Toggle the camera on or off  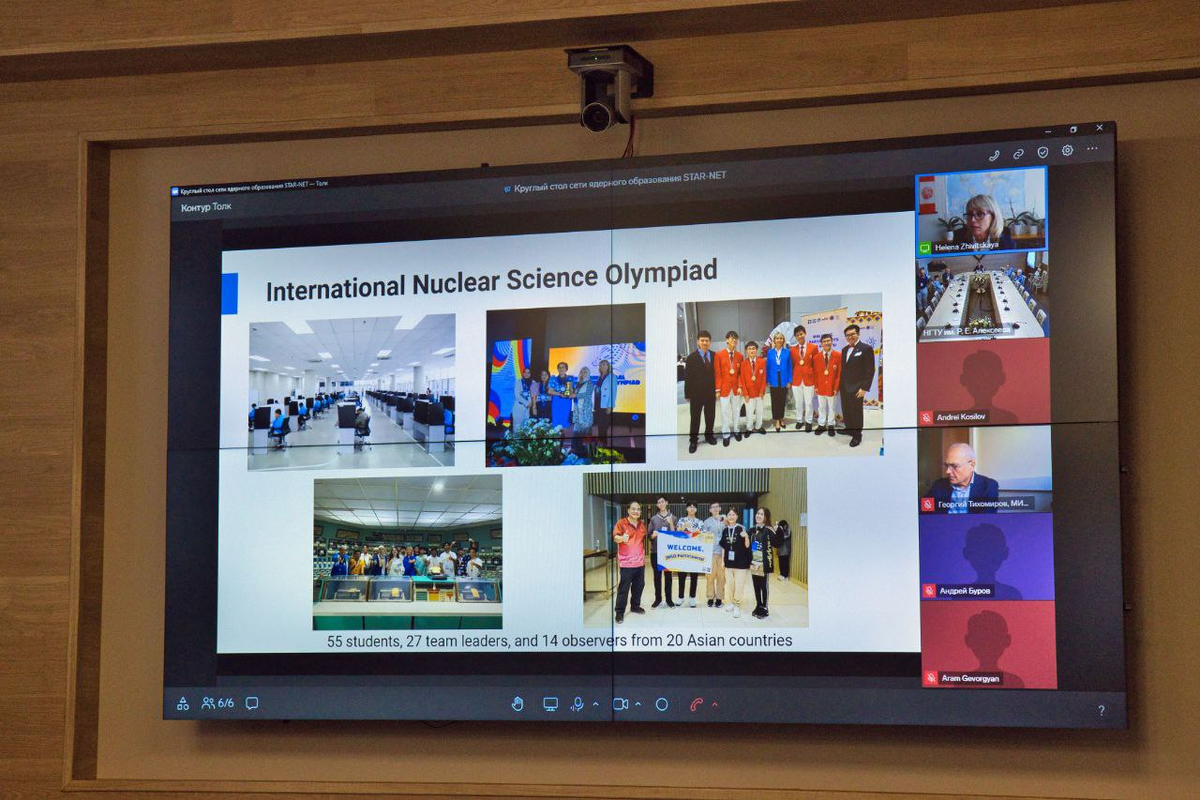tap(620, 704)
